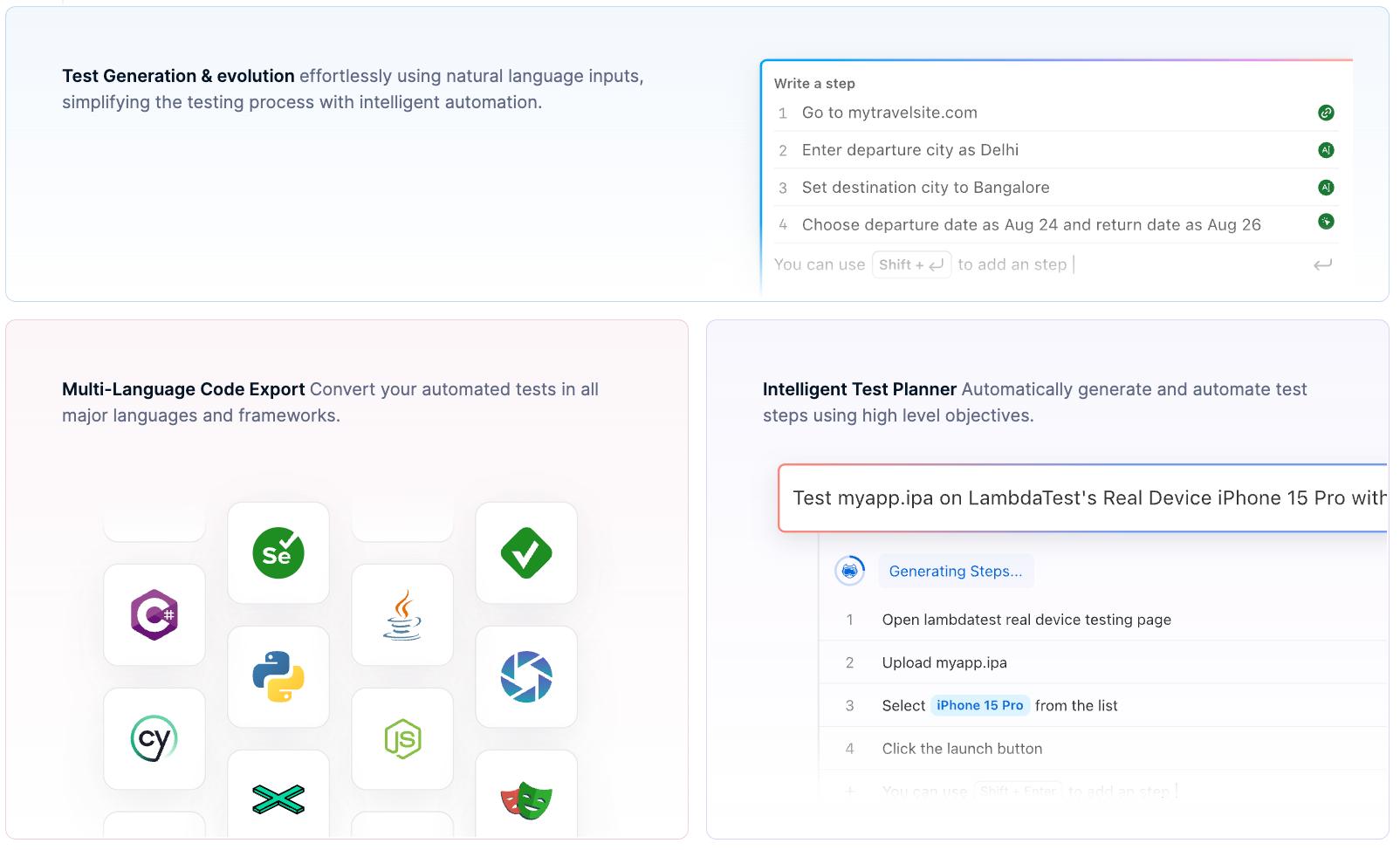The width and height of the screenshot is (1400, 850).
Task: Click the AI badge on Bangalore step
Action: (x=1326, y=188)
